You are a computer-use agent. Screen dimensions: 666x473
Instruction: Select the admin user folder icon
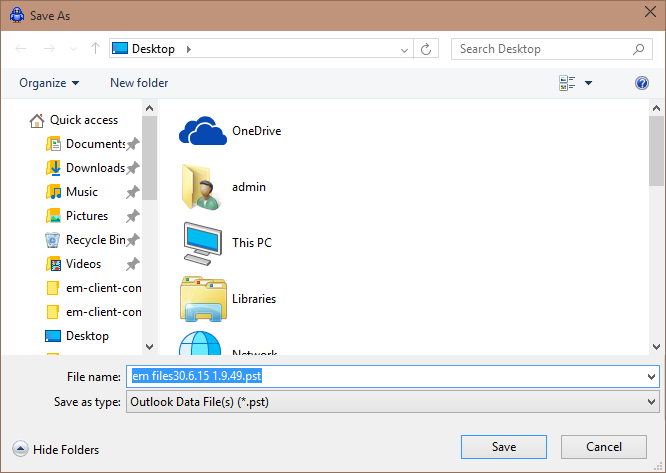point(201,187)
